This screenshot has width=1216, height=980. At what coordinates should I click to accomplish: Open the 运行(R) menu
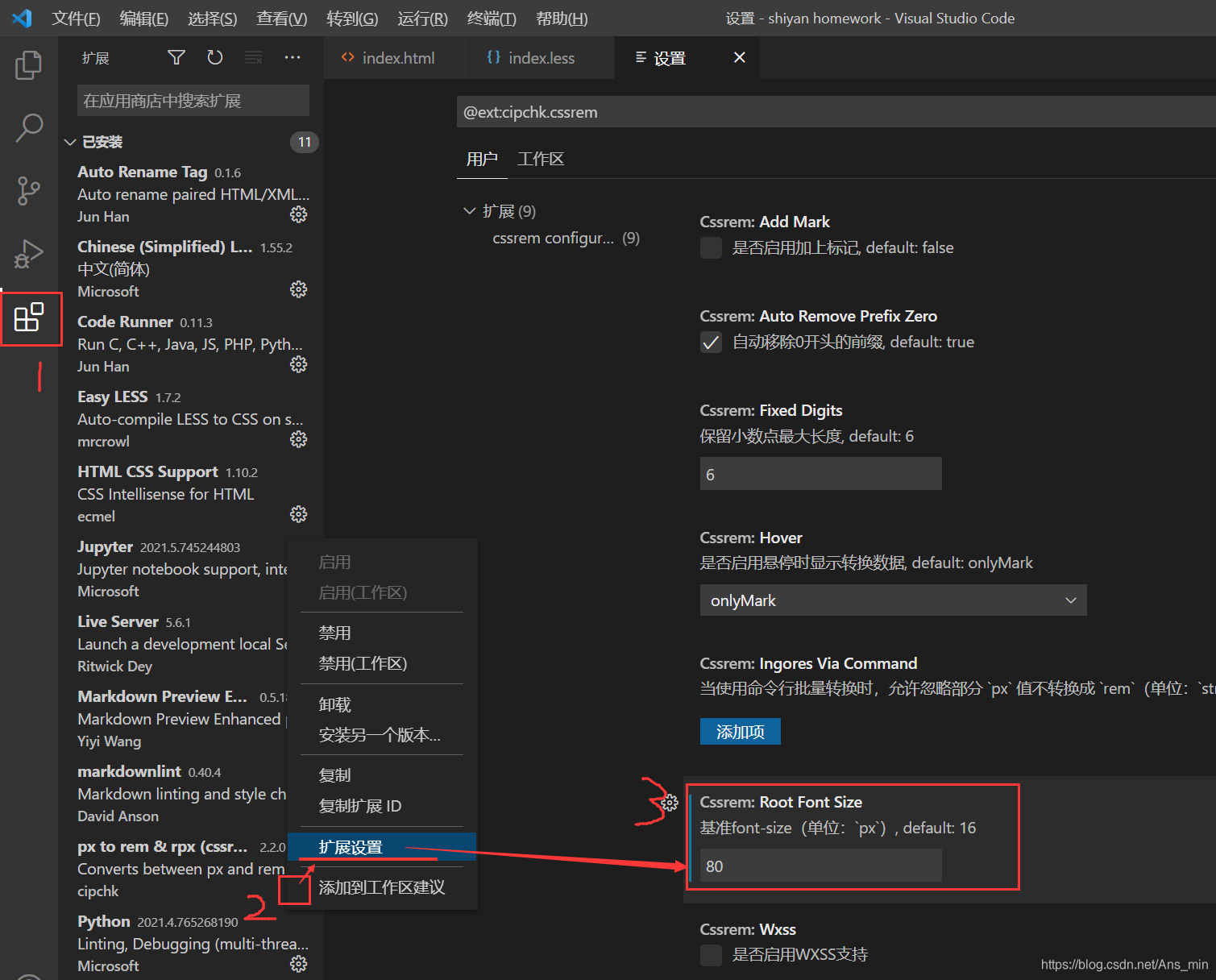[422, 18]
